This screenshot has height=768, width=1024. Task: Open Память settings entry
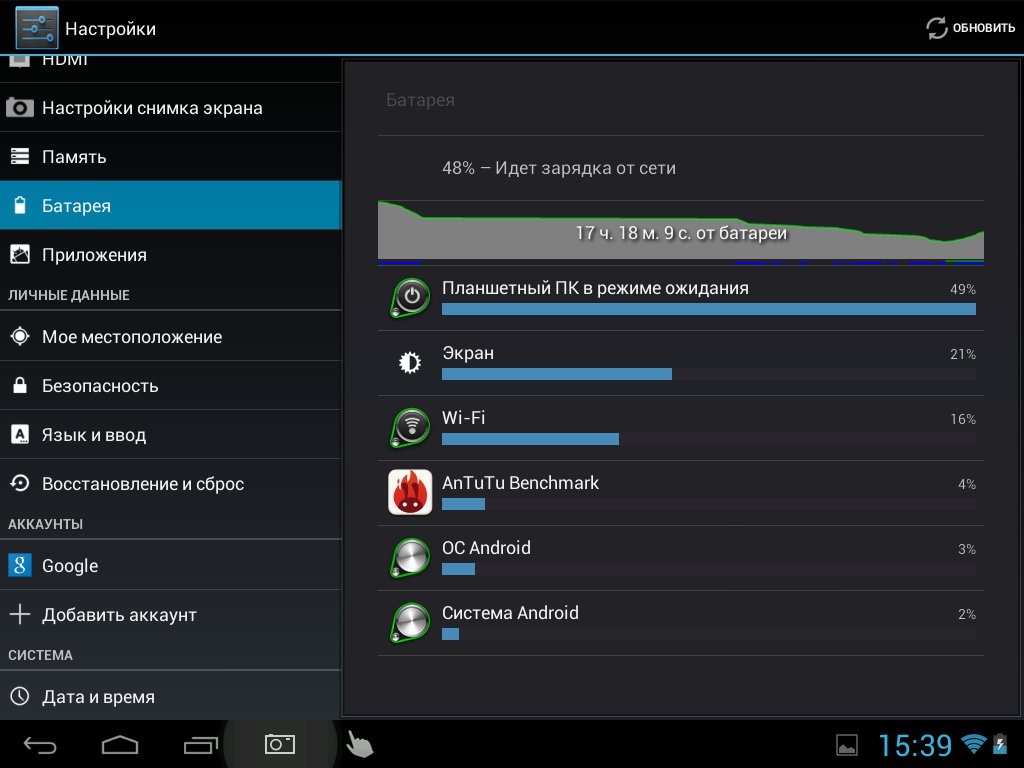[x=170, y=157]
